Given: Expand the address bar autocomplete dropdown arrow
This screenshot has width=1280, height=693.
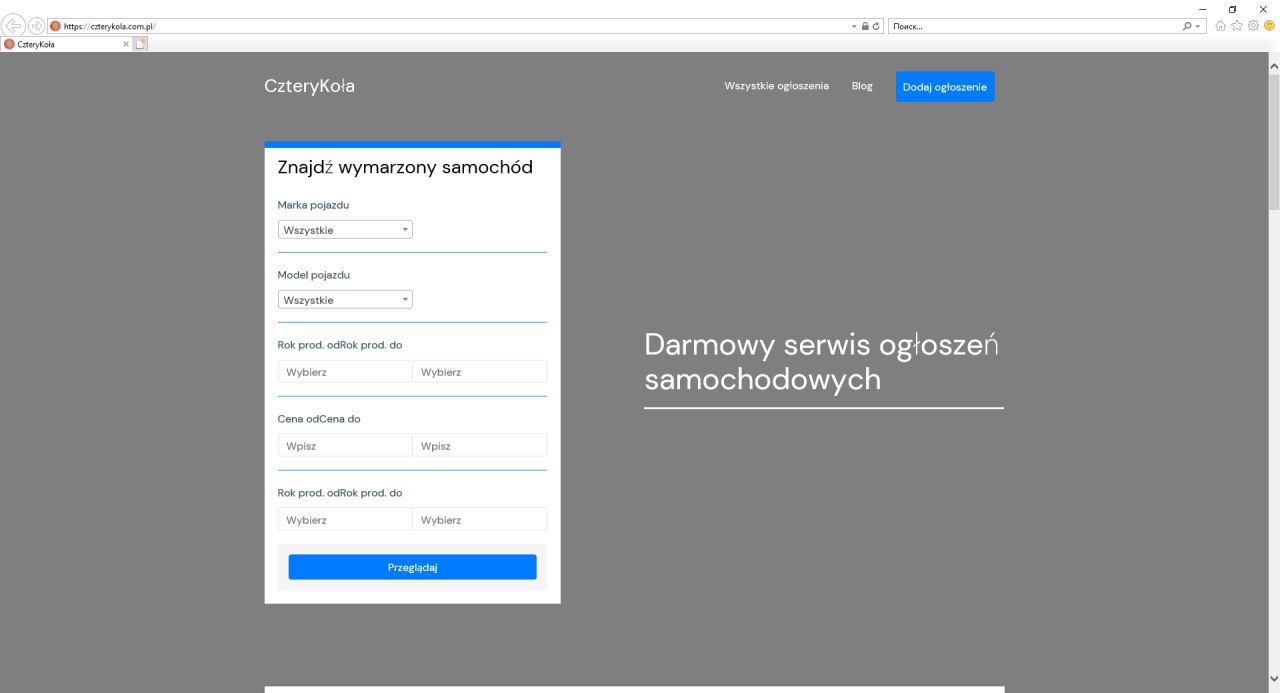Looking at the screenshot, I should coord(854,26).
